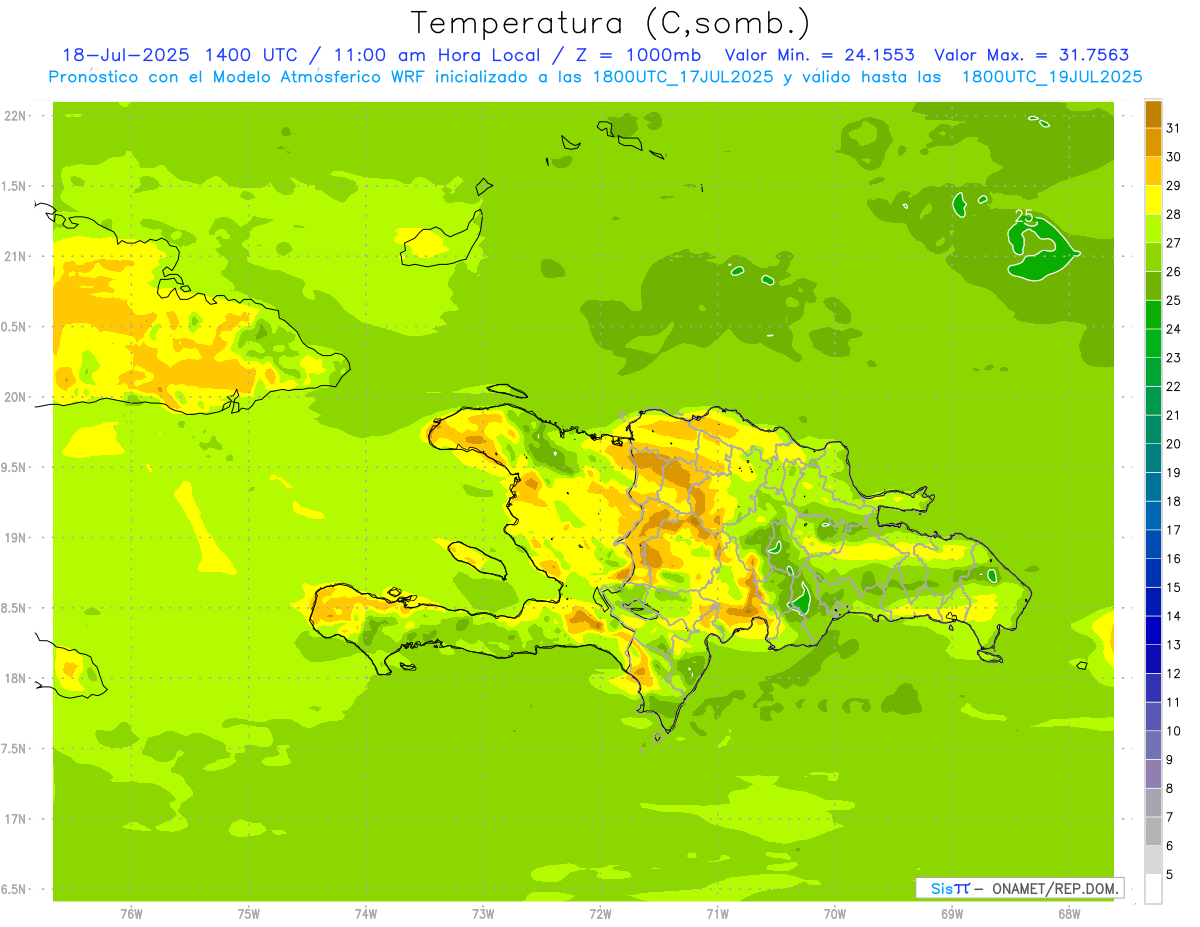1200x927 pixels.
Task: Click the "22N" latitude axis label
Action: (x=15, y=116)
